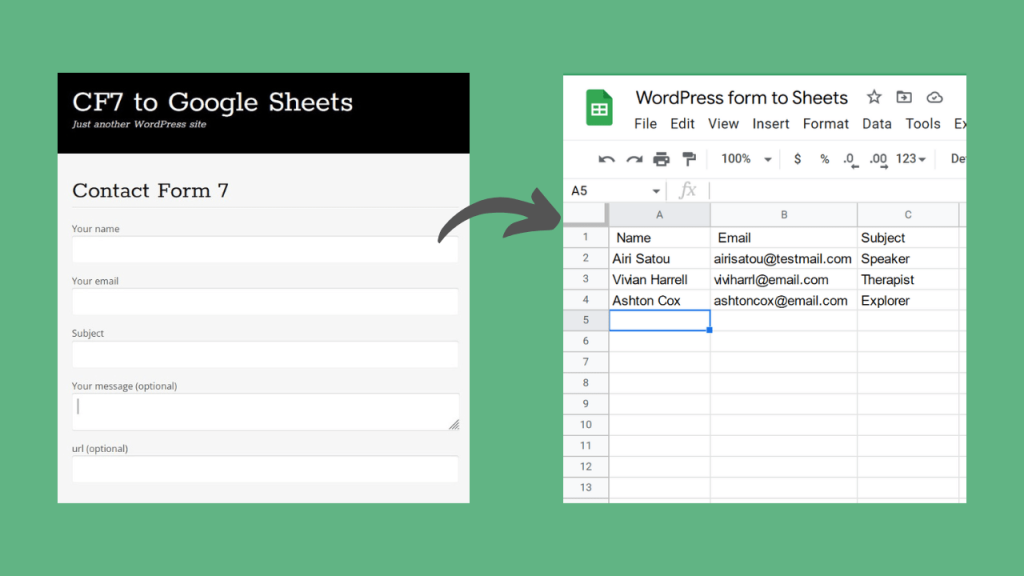
Task: Star the WordPress form to Sheets document
Action: [x=874, y=97]
